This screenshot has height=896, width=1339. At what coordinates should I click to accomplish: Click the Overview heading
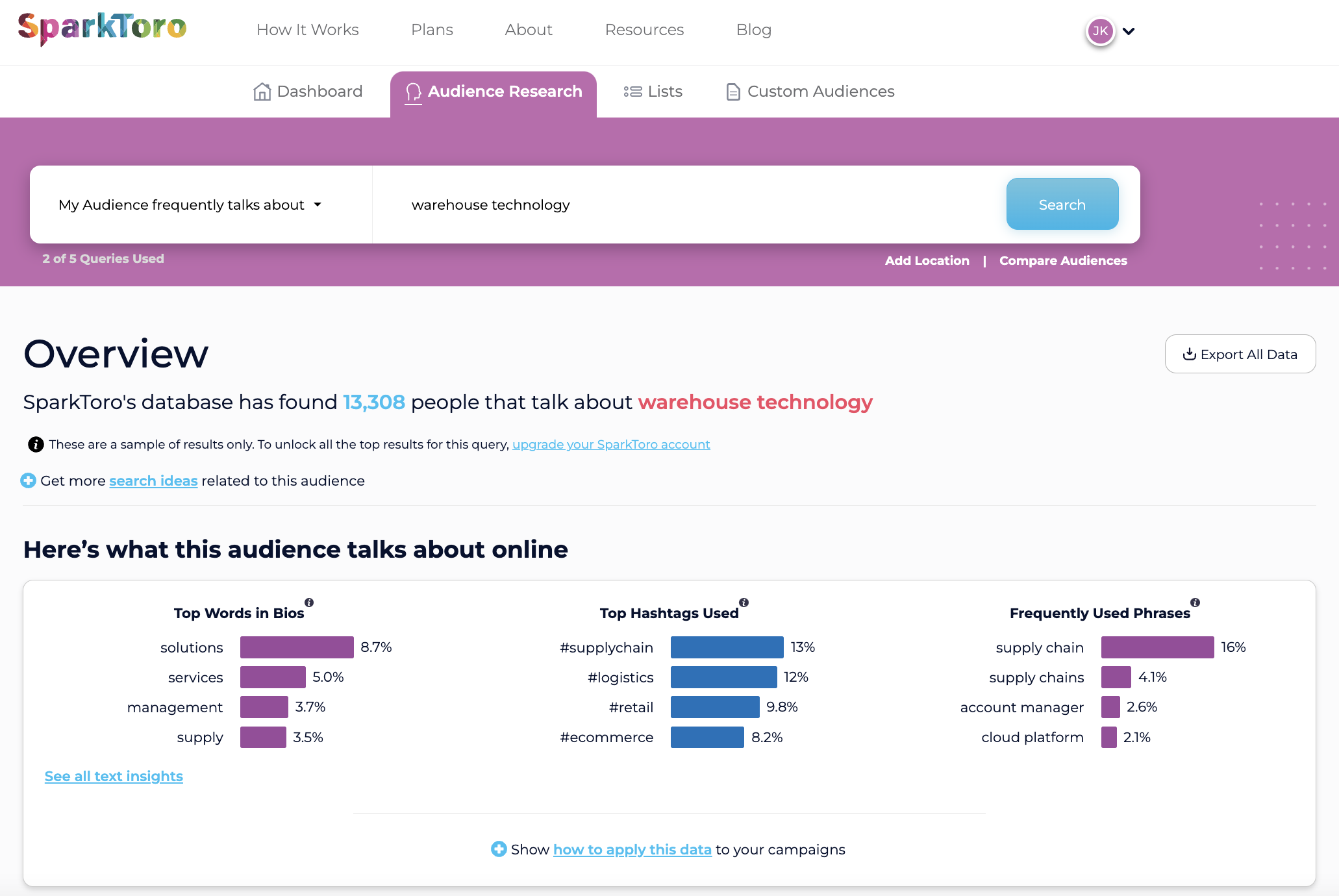[116, 354]
